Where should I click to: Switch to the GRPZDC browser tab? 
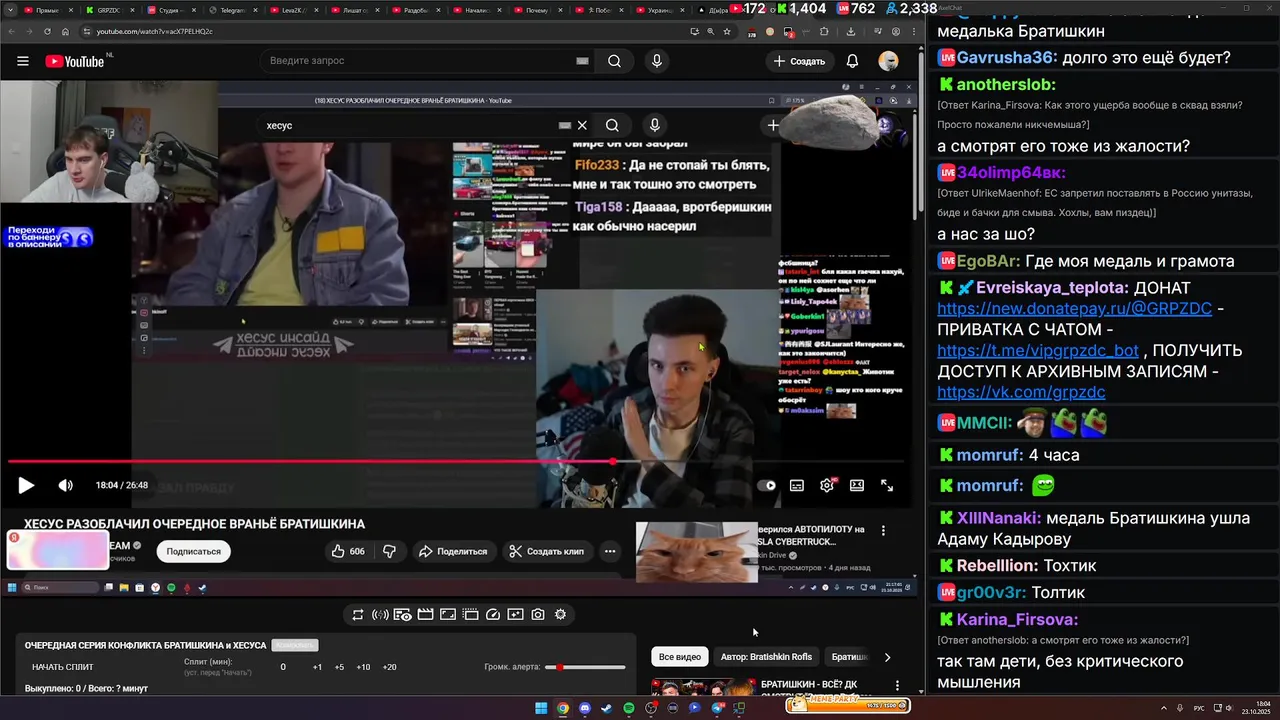click(108, 10)
